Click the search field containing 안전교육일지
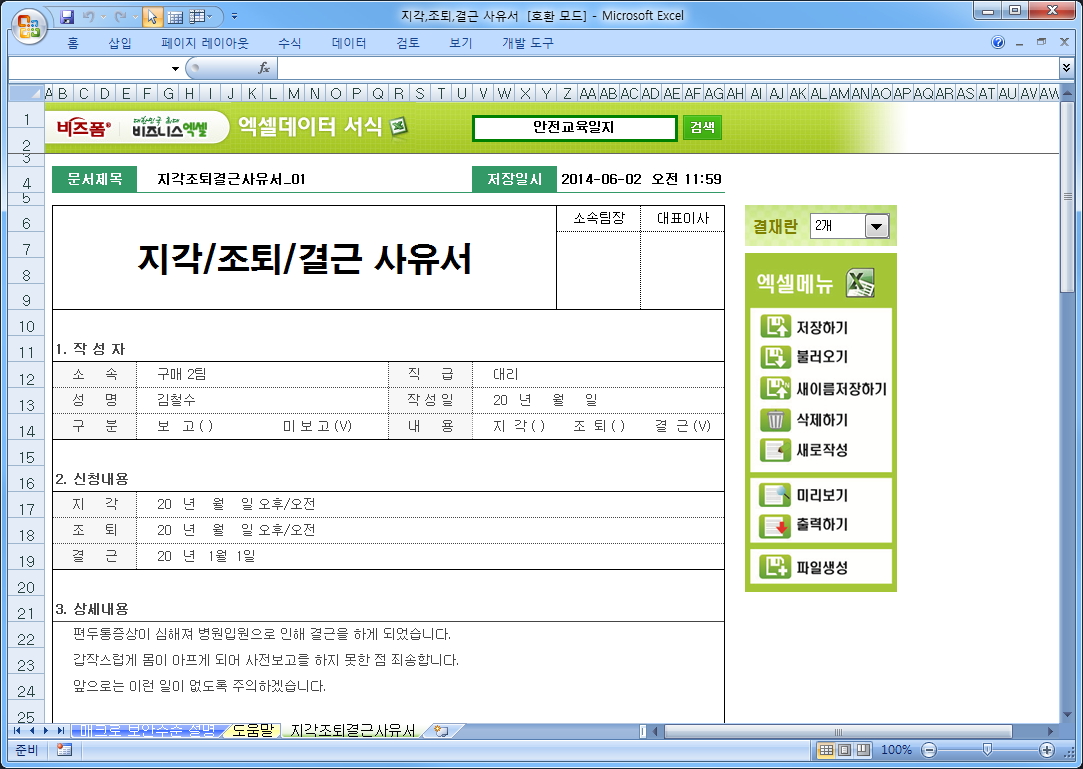 [x=574, y=128]
